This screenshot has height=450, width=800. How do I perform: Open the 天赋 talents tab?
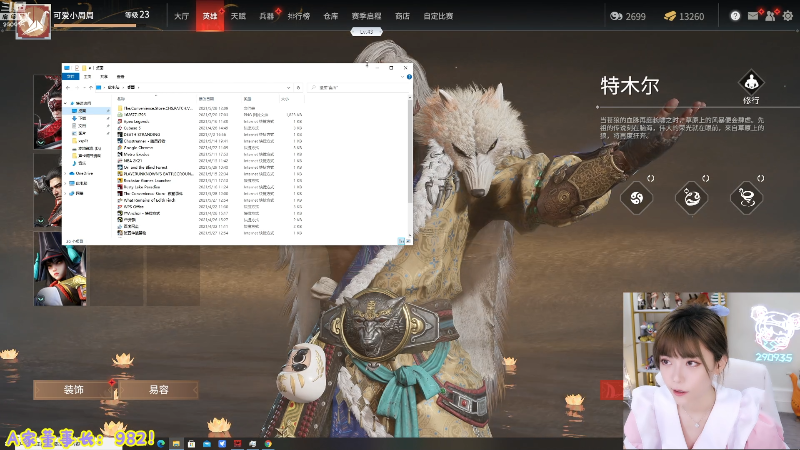[x=238, y=16]
